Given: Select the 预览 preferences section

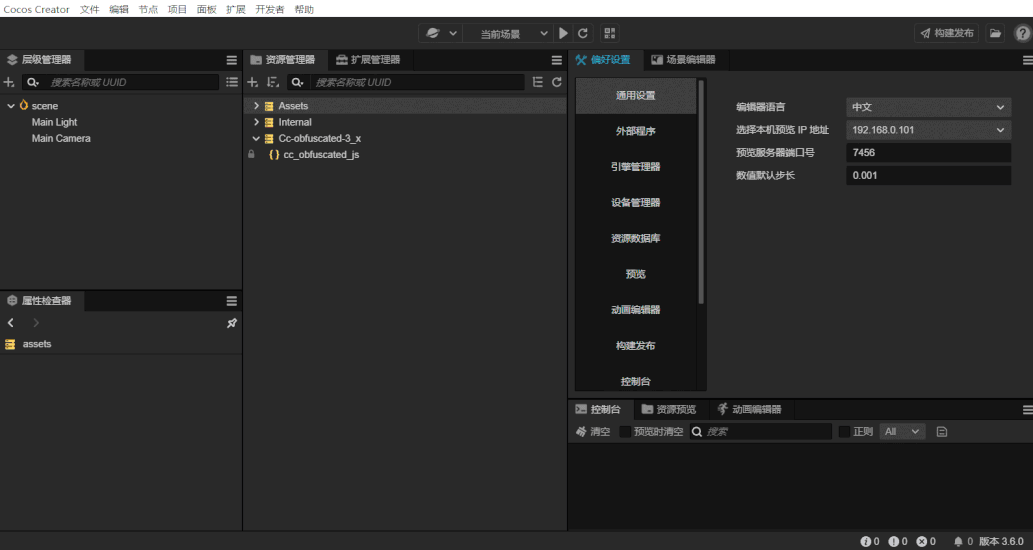Looking at the screenshot, I should point(636,274).
